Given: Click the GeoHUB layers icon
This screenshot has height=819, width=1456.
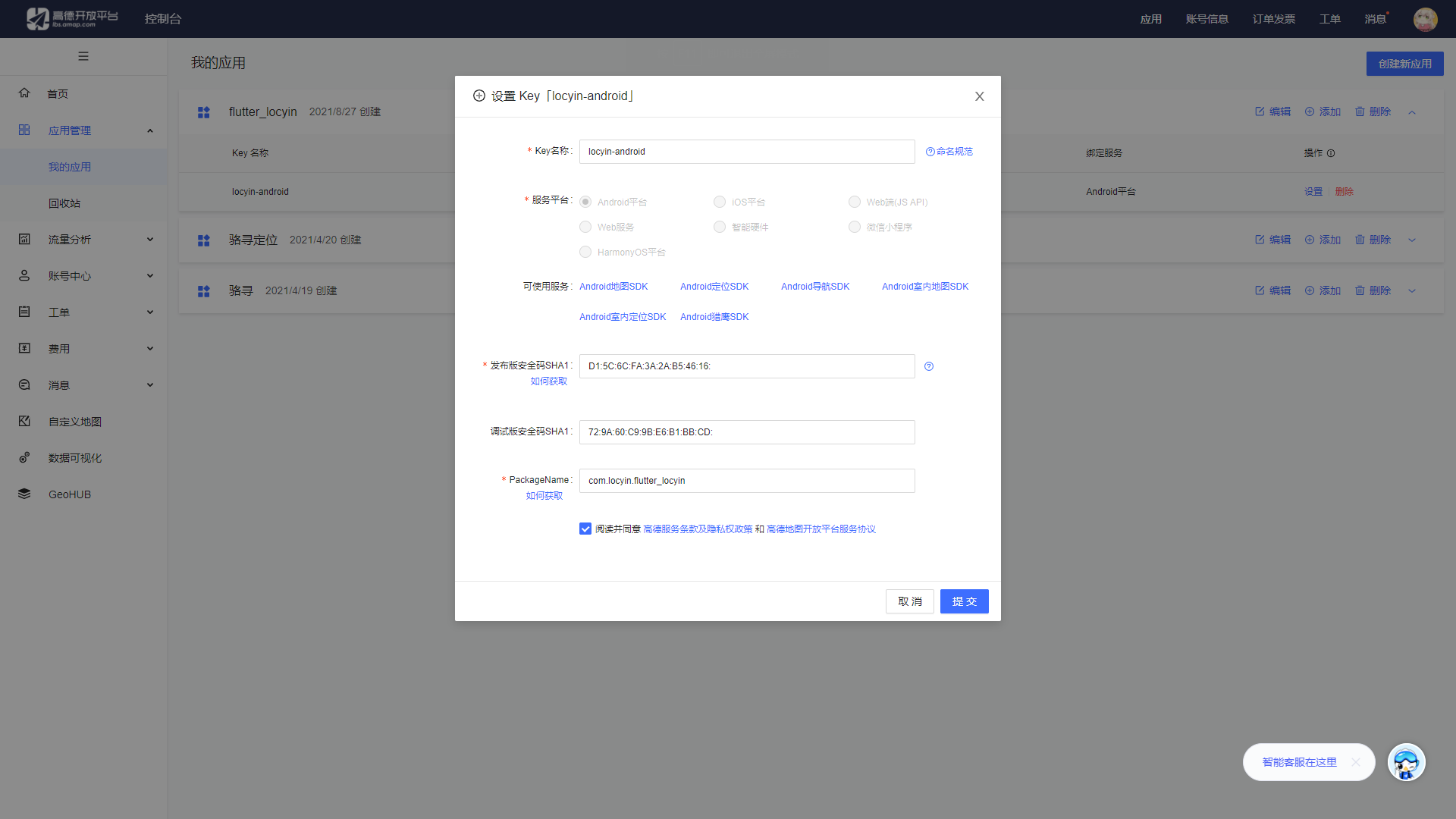Looking at the screenshot, I should 24,494.
